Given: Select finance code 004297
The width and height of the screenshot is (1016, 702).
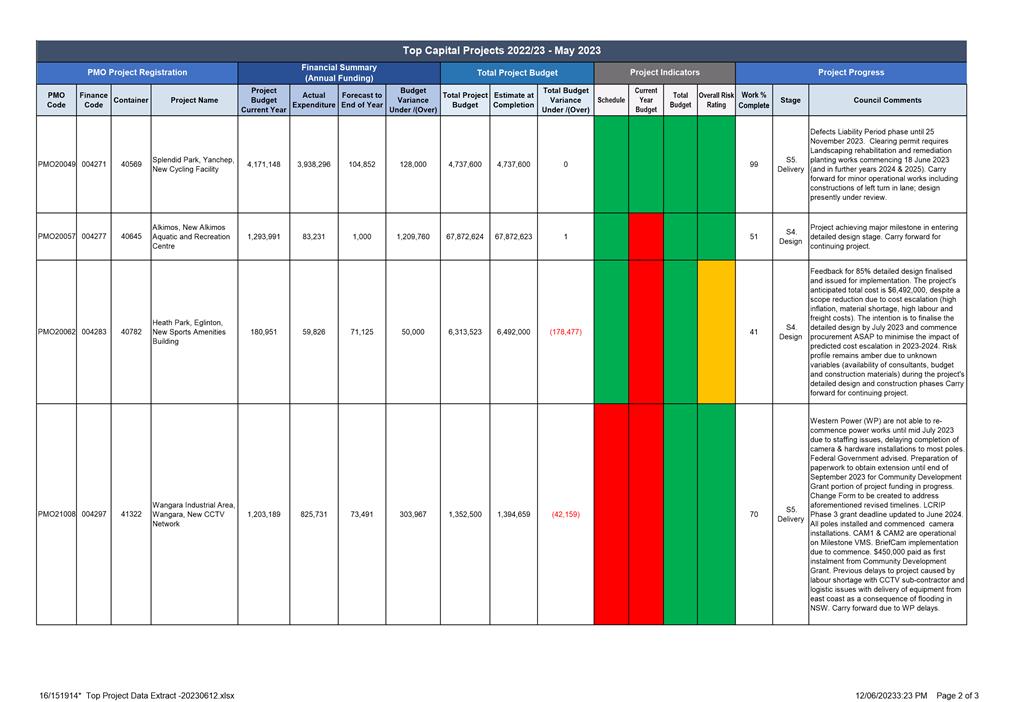Looking at the screenshot, I should [x=94, y=514].
